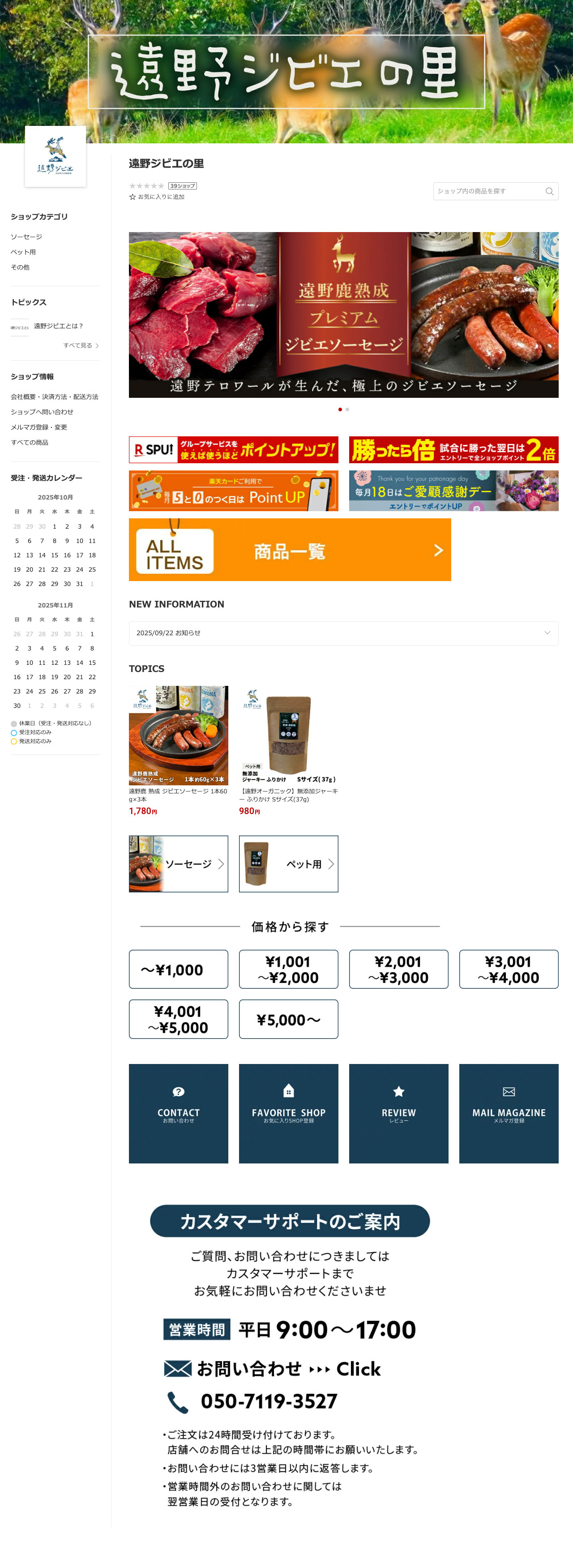Select the second carousel dot indicator

[x=347, y=409]
